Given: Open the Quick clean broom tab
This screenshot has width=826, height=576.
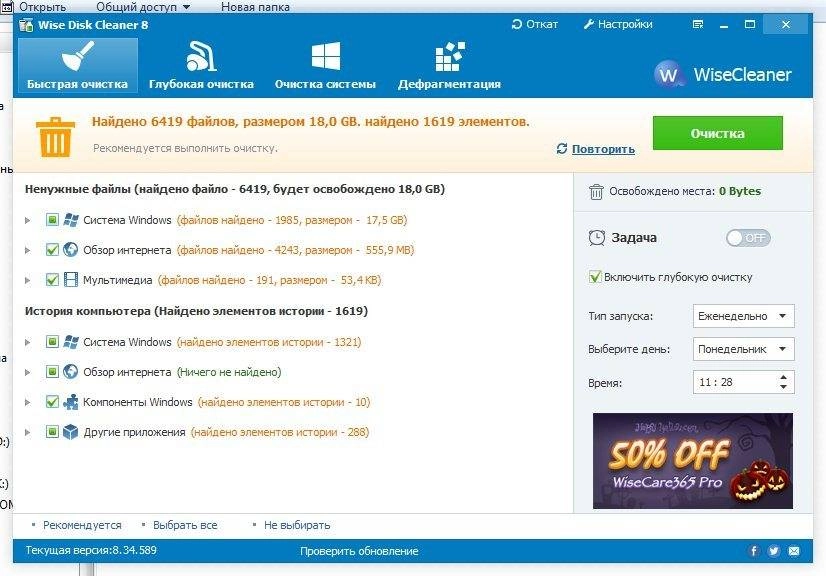Looking at the screenshot, I should (77, 65).
